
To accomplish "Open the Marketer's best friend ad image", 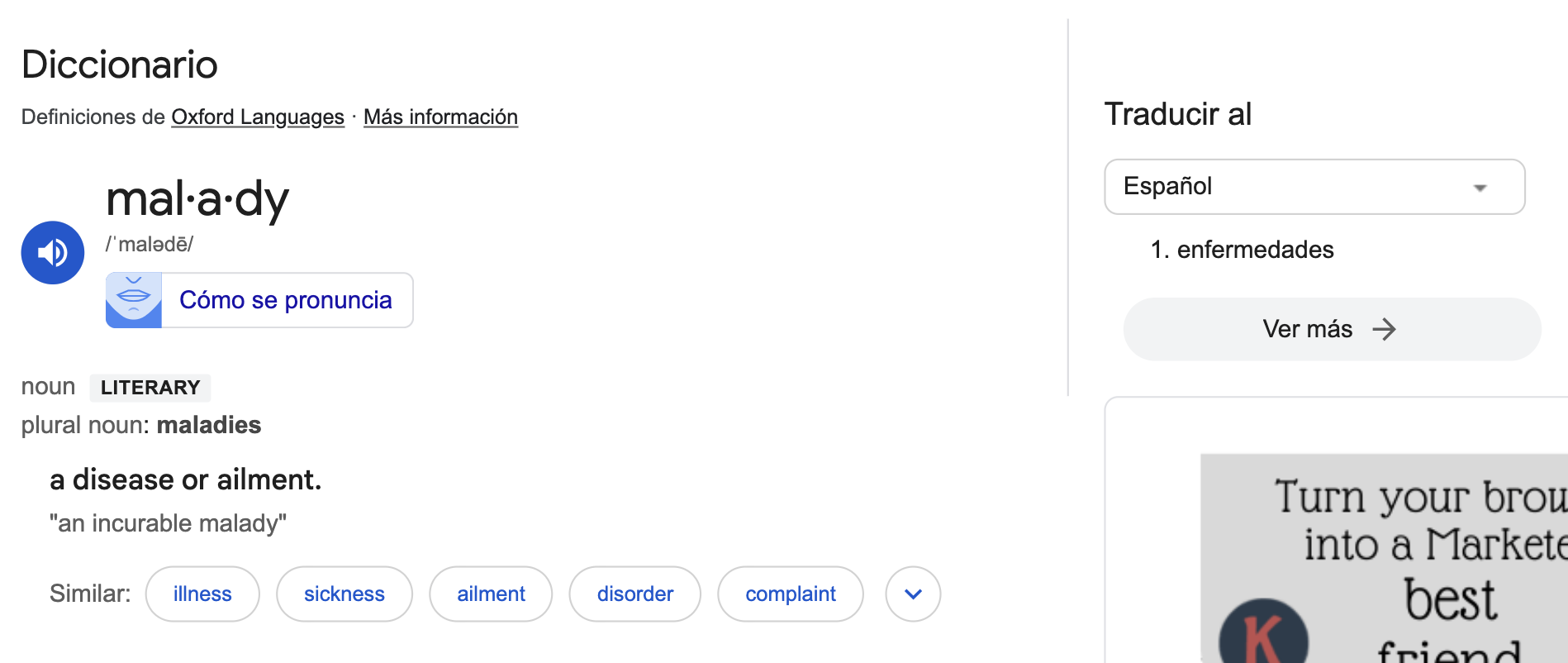I will coord(1384,558).
